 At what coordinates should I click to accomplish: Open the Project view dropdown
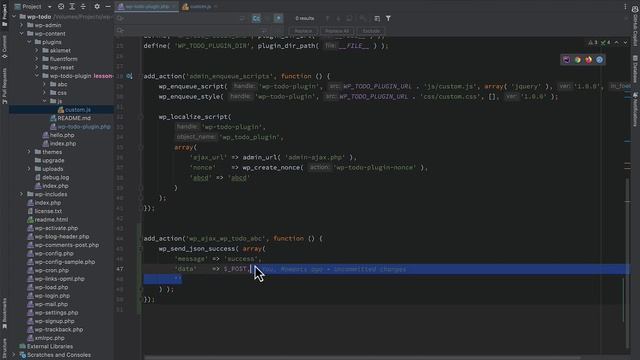[49, 7]
